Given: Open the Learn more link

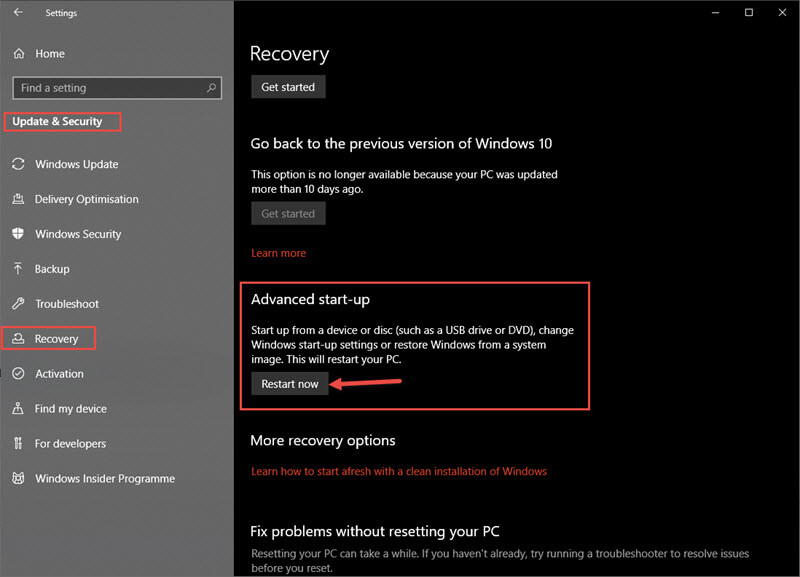Looking at the screenshot, I should point(279,253).
